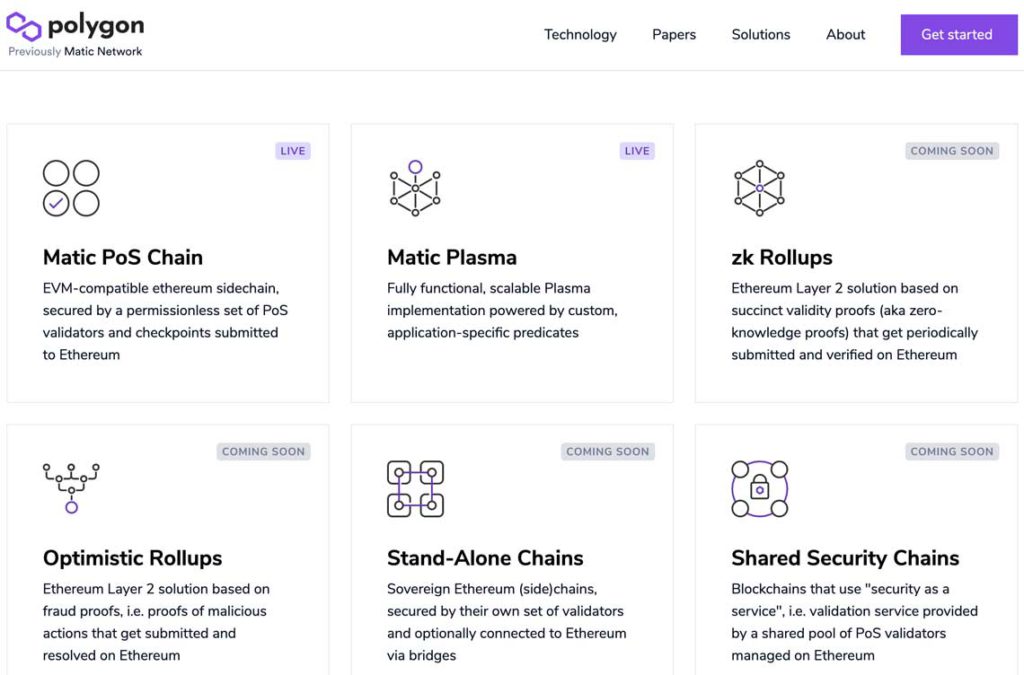Viewport: 1024px width, 675px height.
Task: Open the Technology menu
Action: tap(580, 34)
